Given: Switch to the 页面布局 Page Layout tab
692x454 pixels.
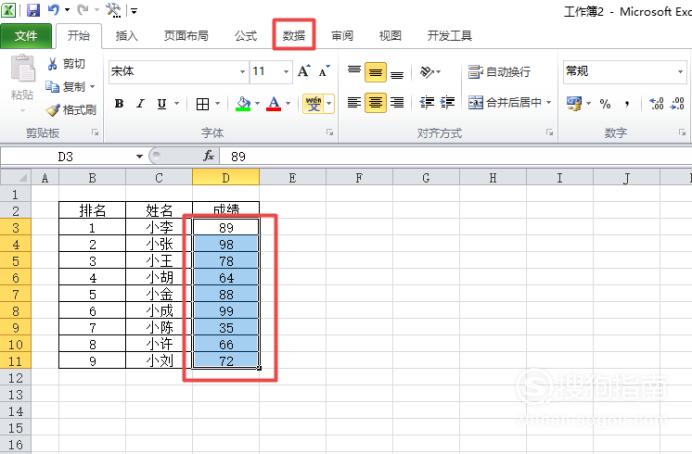Looking at the screenshot, I should (186, 36).
